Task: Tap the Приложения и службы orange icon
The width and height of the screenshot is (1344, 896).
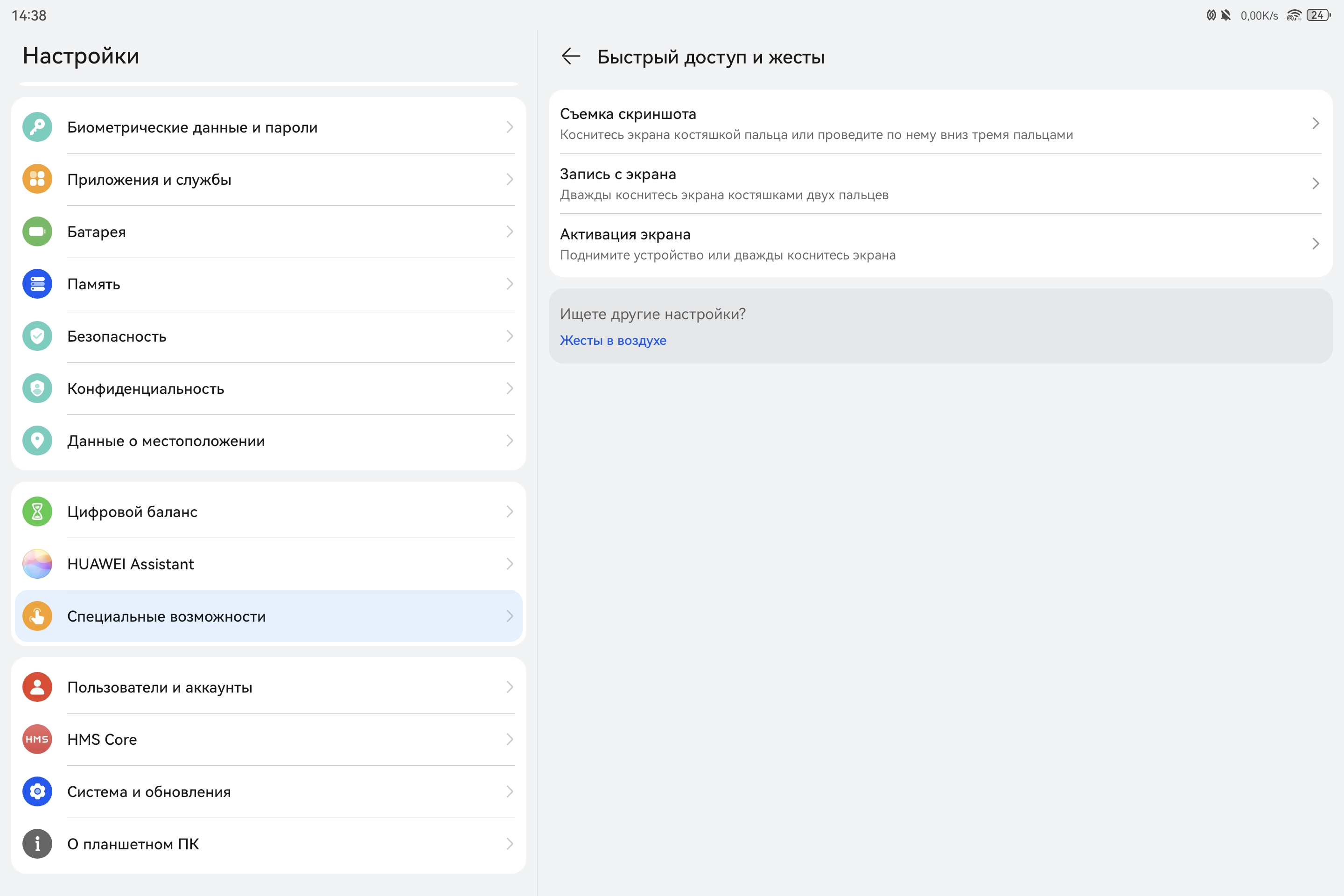Action: click(x=37, y=179)
